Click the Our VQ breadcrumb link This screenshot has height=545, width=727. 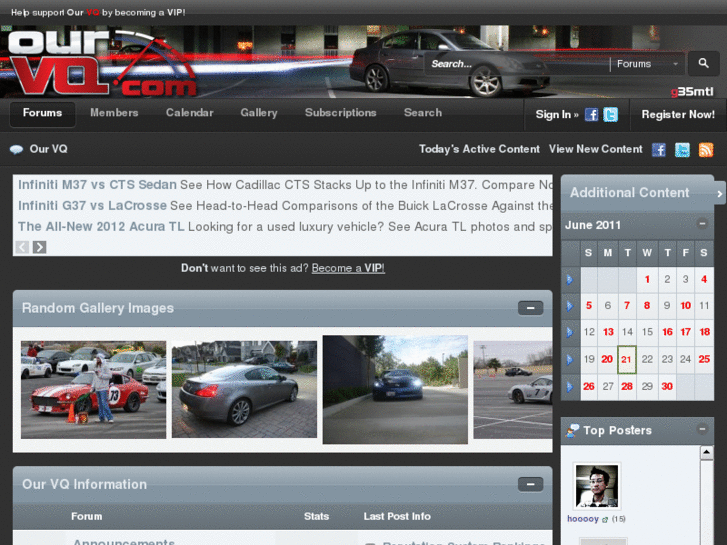click(x=48, y=149)
